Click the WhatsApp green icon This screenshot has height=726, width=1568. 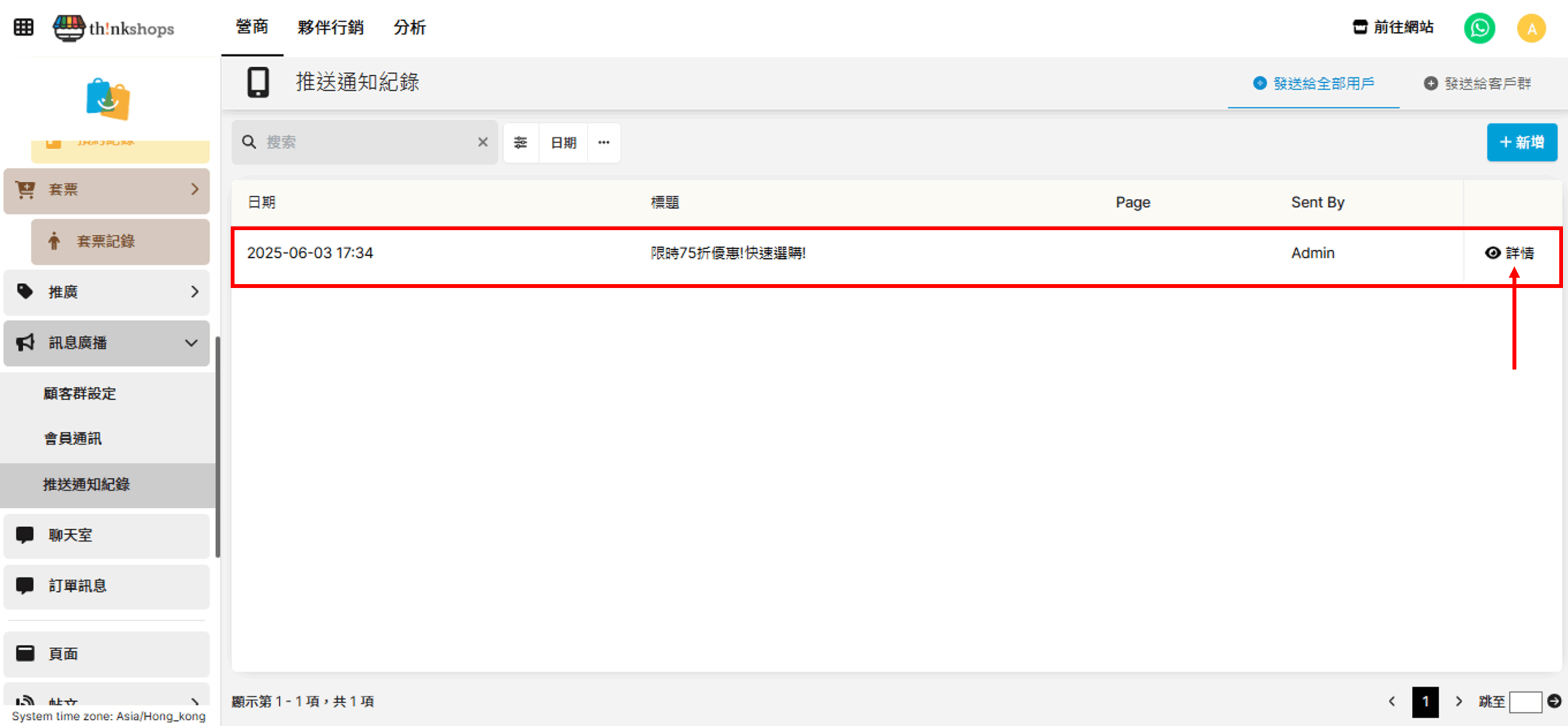(x=1479, y=28)
